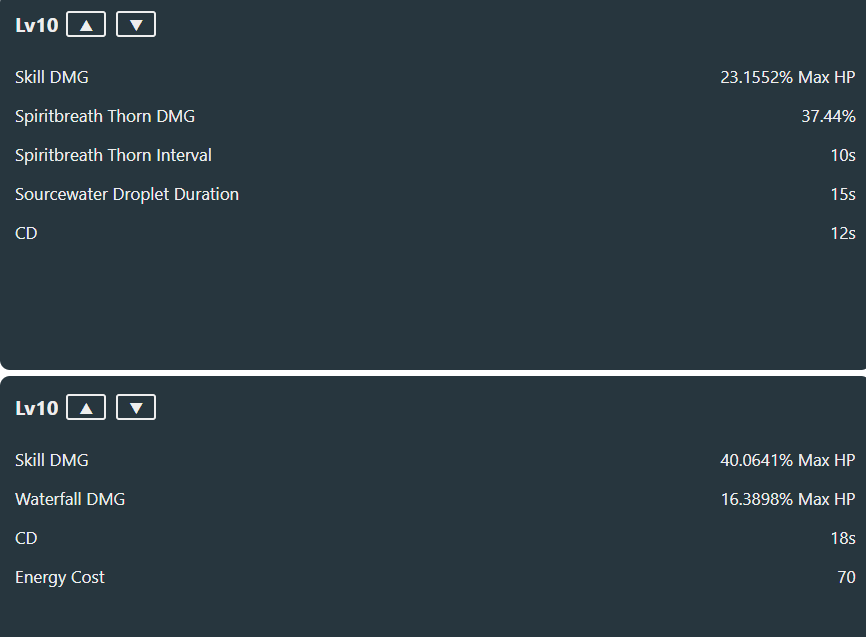Select the 40.0641% Max HP value
Screen dimensions: 866x637
point(788,460)
